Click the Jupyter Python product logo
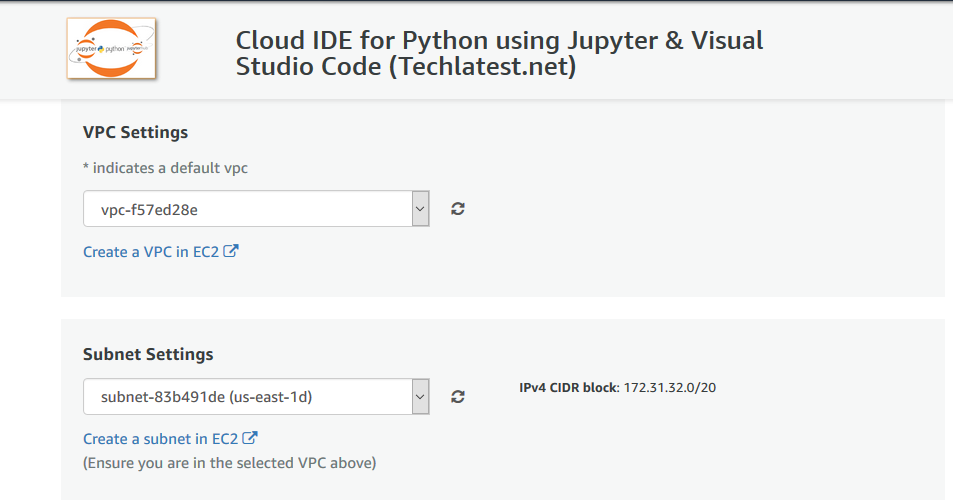This screenshot has width=953, height=500. click(x=111, y=49)
